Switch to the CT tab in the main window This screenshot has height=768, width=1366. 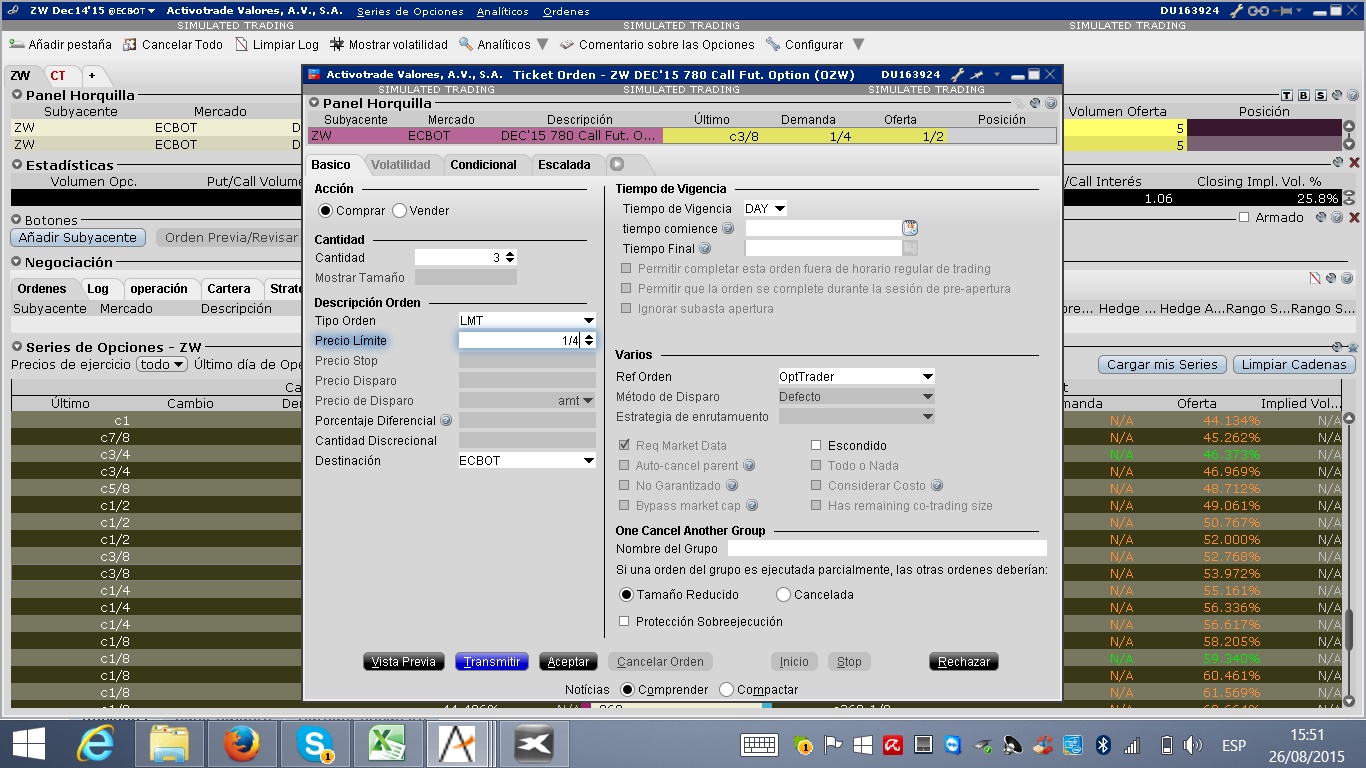(58, 76)
